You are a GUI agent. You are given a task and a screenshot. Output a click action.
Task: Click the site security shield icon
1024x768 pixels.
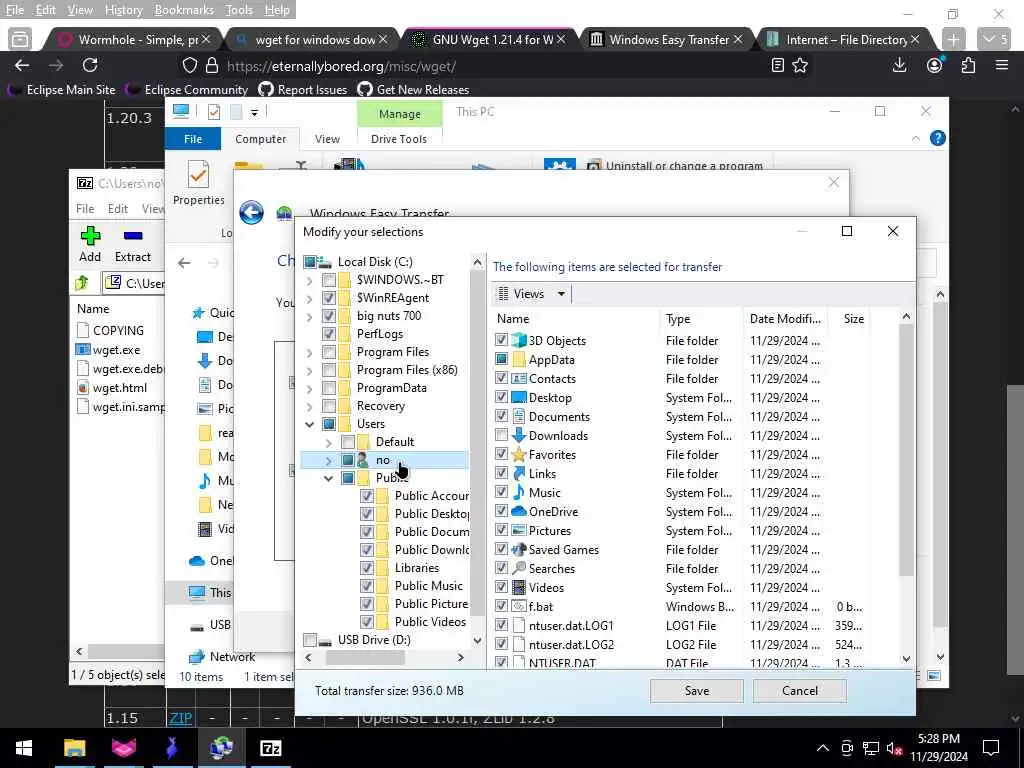[x=189, y=65]
